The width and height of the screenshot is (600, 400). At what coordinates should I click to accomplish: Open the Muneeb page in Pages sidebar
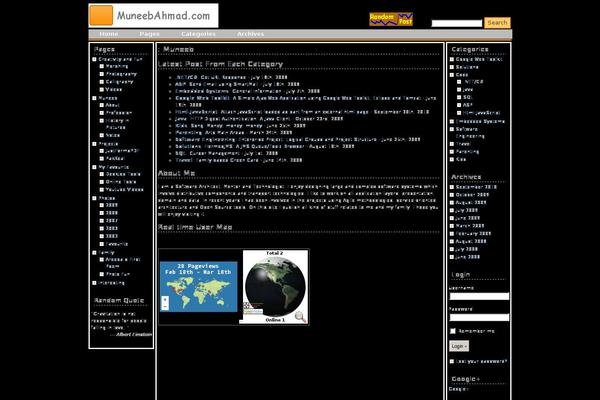tap(108, 98)
